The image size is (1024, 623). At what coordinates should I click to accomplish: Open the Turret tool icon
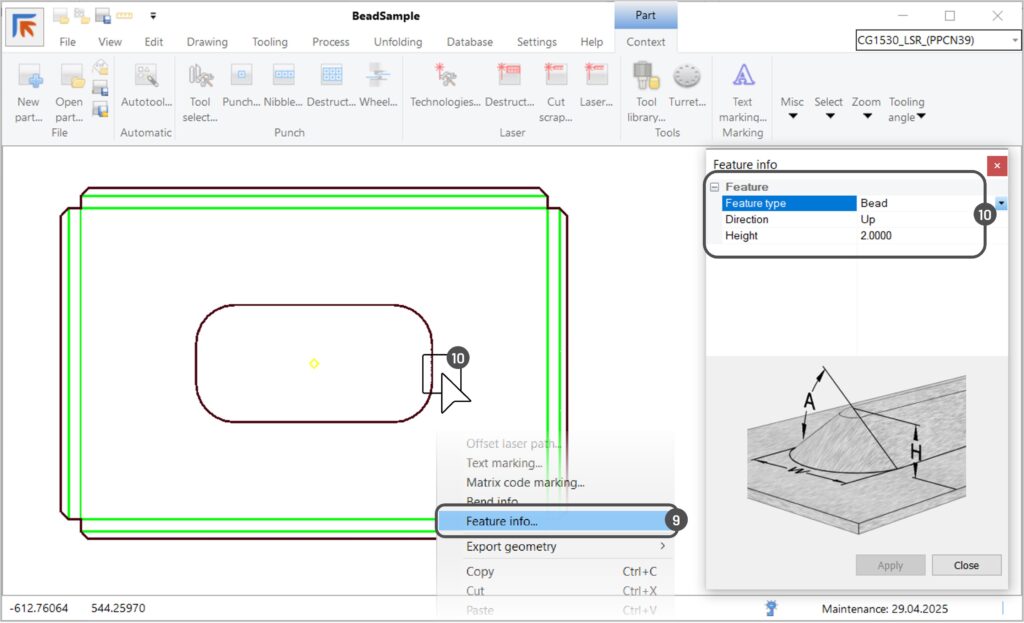pyautogui.click(x=686, y=77)
